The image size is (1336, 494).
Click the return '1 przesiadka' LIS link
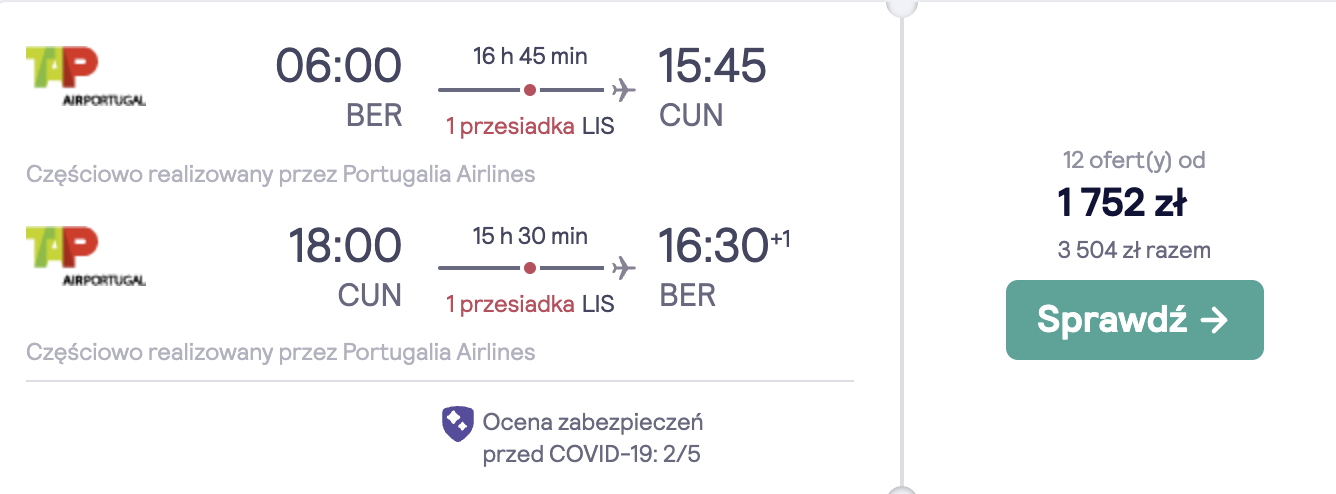[530, 304]
